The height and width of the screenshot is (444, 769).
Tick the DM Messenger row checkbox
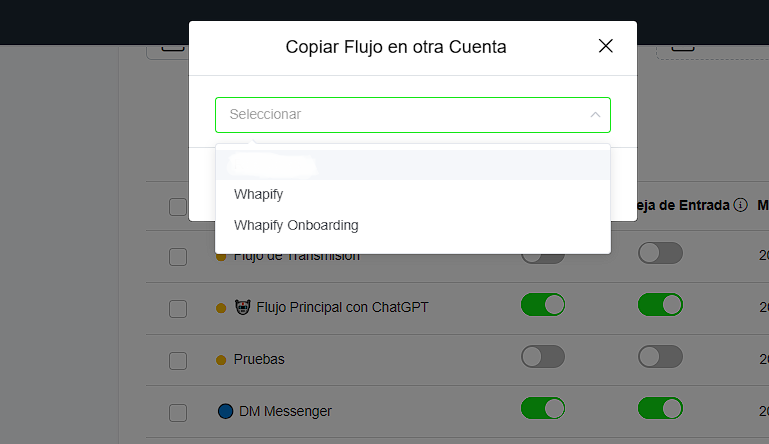tap(178, 412)
